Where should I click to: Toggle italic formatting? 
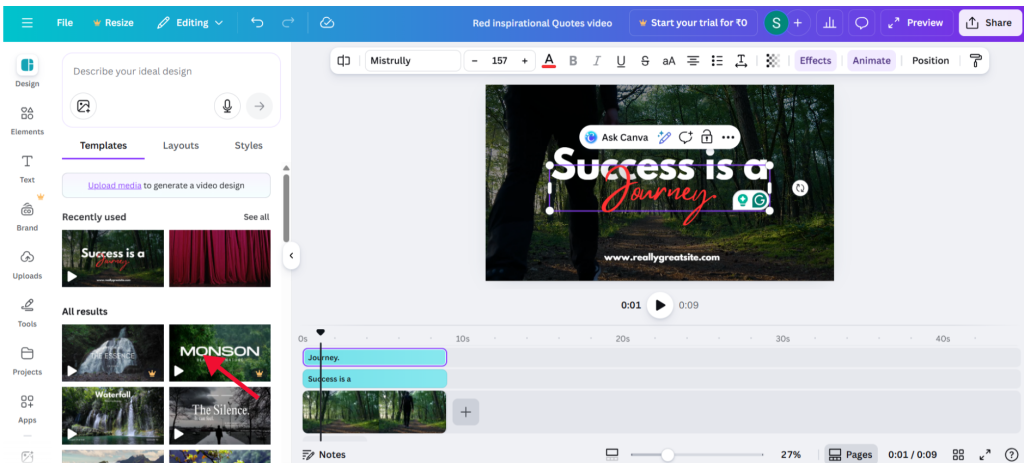(x=596, y=61)
